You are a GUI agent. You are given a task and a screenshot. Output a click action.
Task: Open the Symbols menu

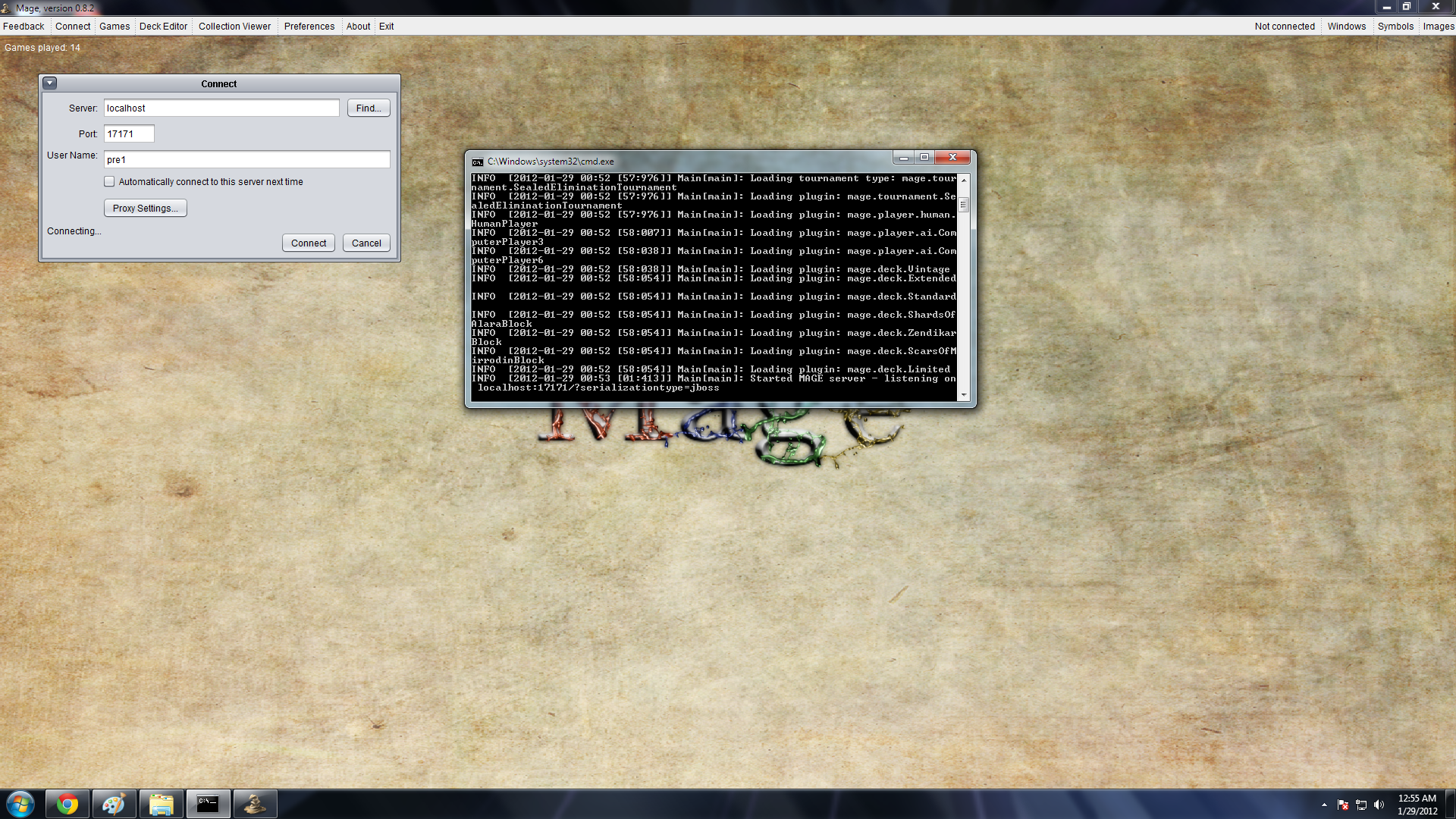point(1395,27)
